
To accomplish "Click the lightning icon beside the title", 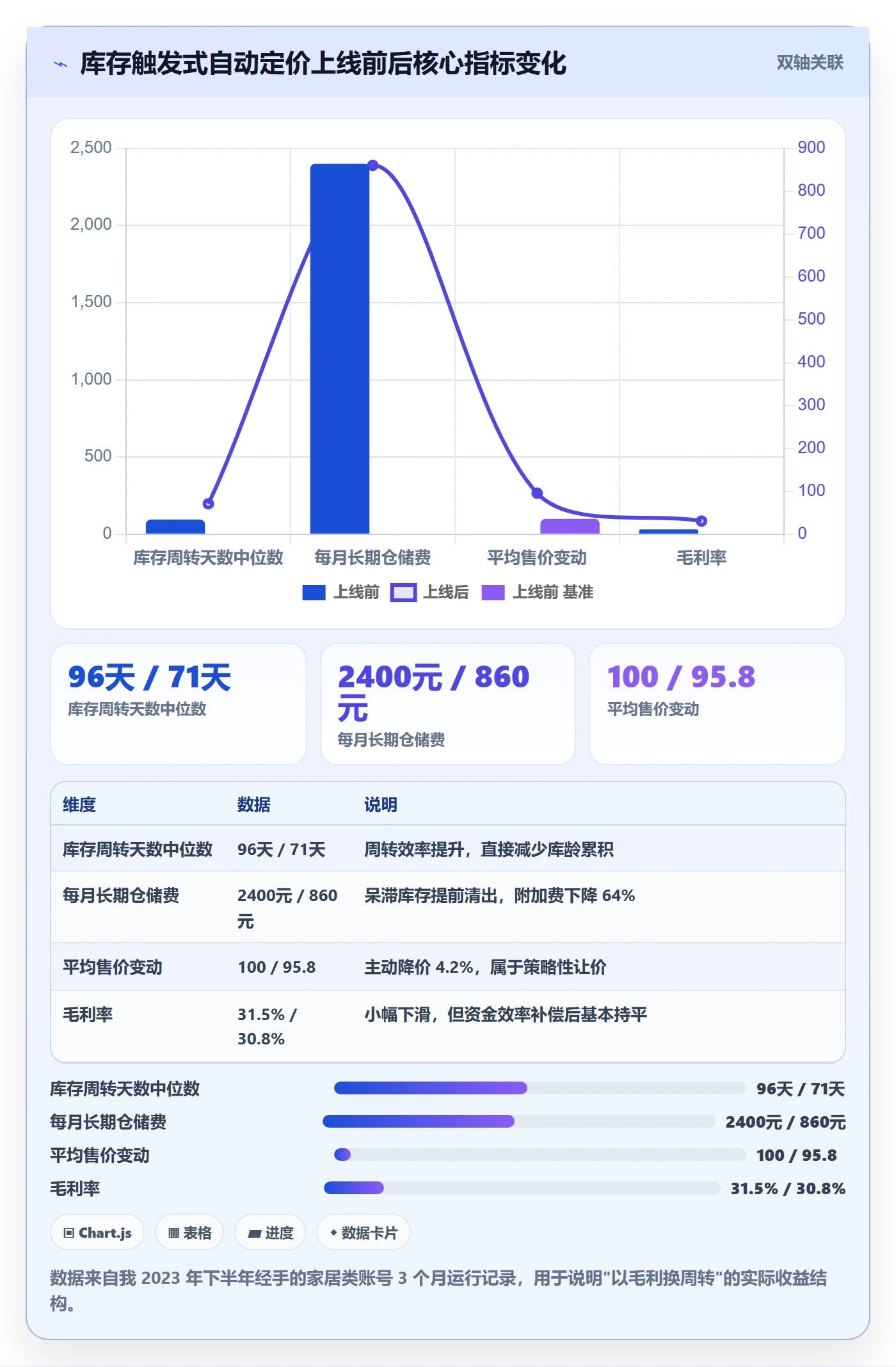I will pos(61,64).
